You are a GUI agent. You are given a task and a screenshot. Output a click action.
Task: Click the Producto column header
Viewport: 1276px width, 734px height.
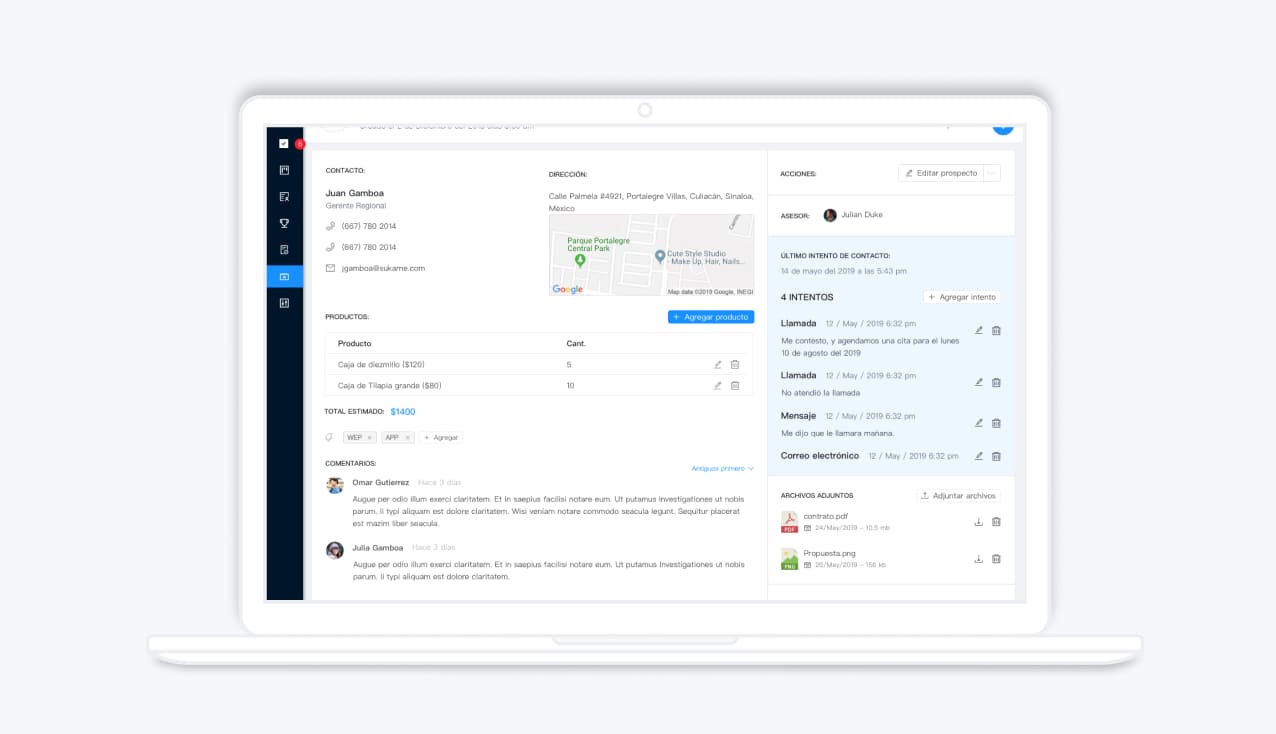[x=354, y=344]
